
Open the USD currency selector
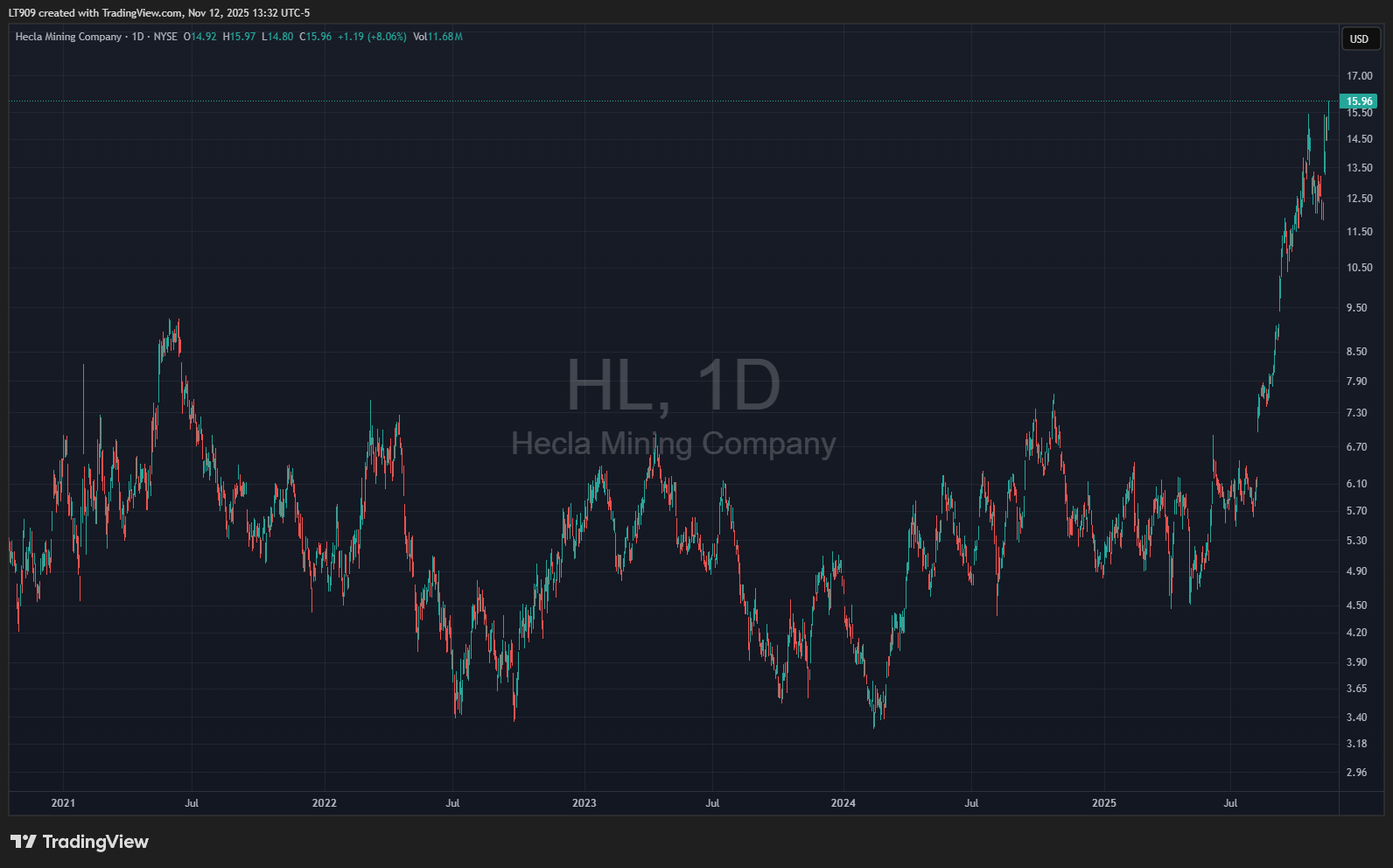[1361, 38]
